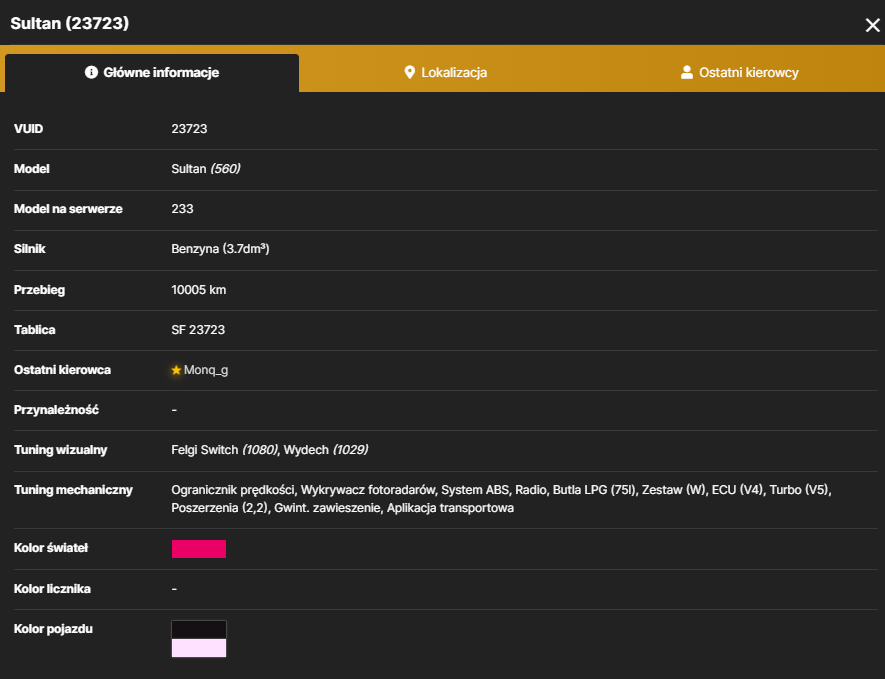Click the black vehicle color swatch
The image size is (885, 679).
point(199,629)
